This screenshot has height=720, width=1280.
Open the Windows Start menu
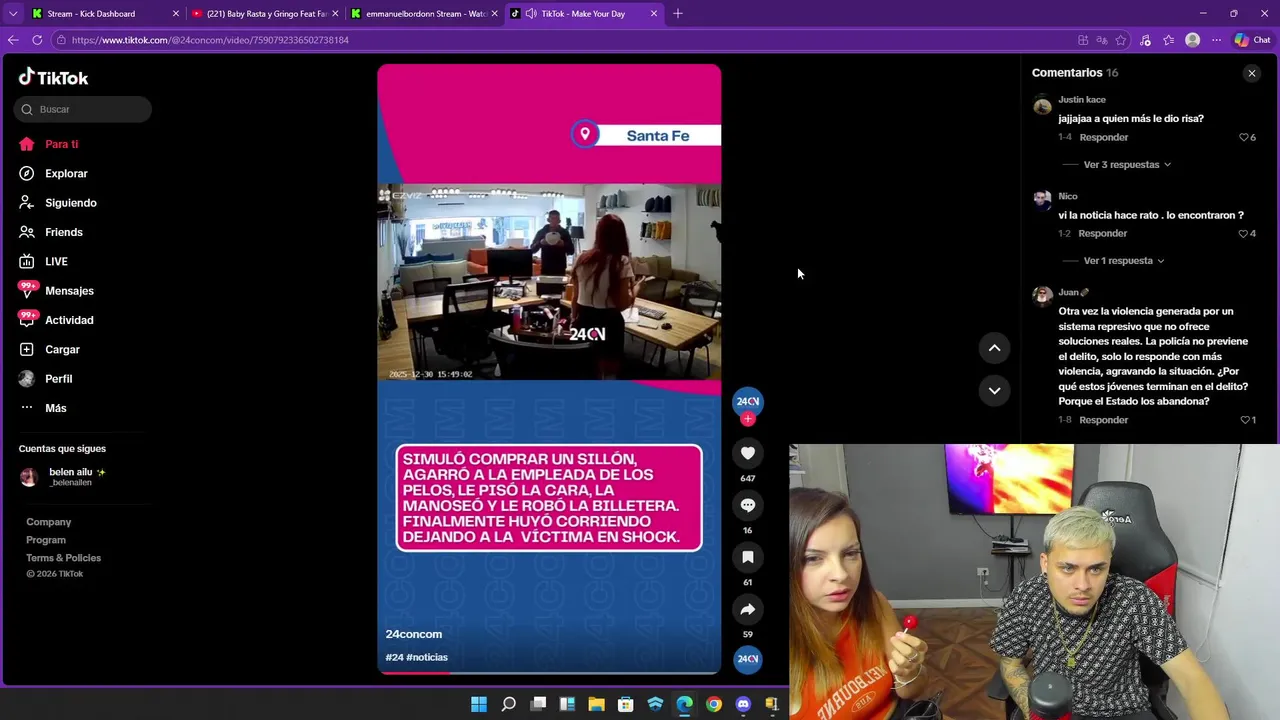[x=479, y=704]
